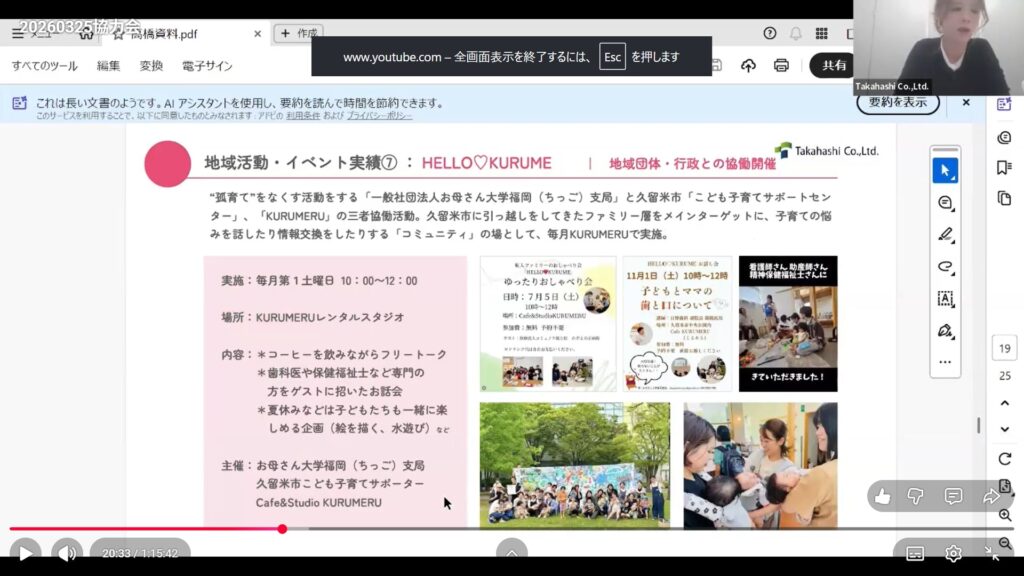Select the arrow selection tool

click(x=945, y=171)
